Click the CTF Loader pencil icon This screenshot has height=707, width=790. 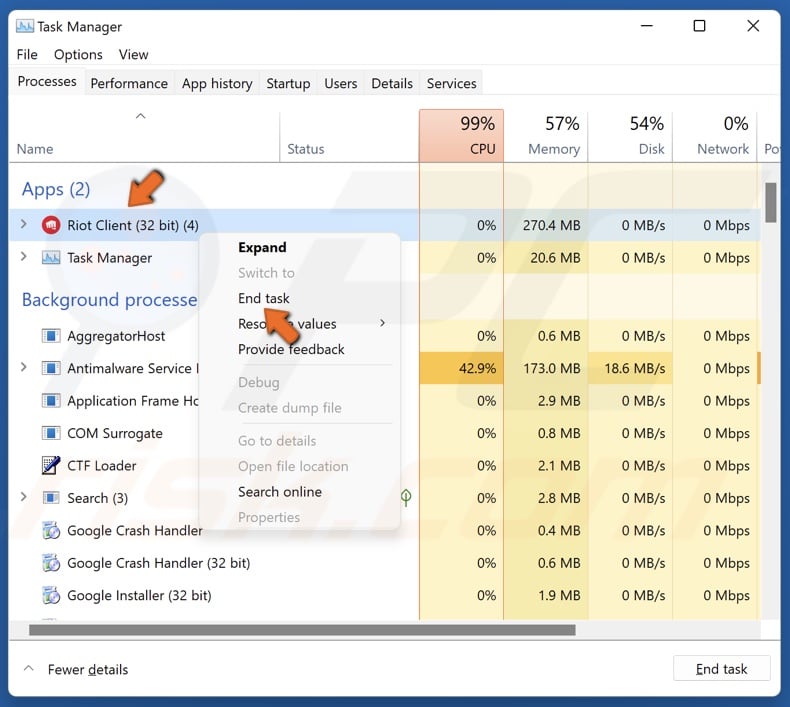pyautogui.click(x=51, y=466)
